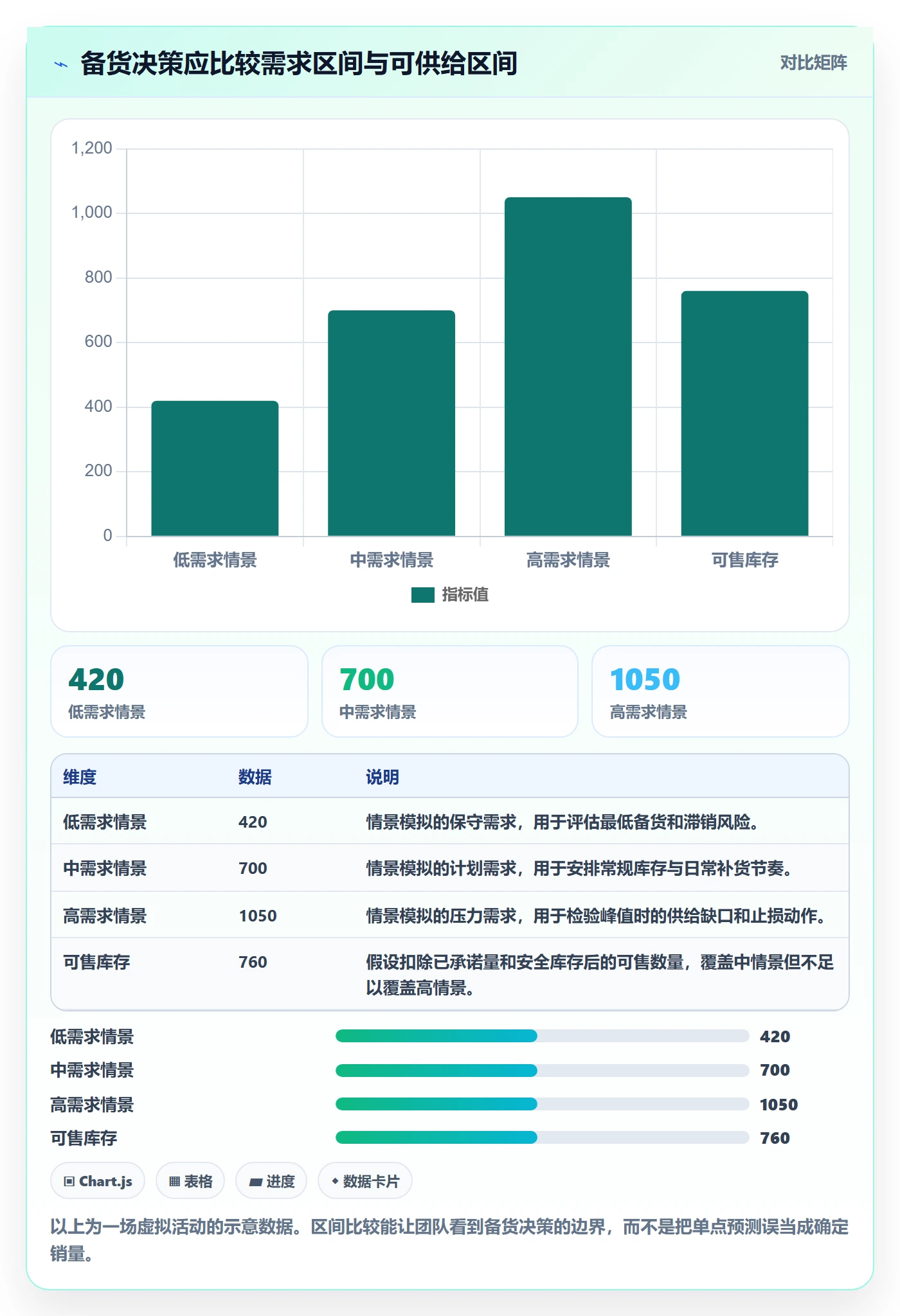Screen dimensions: 900x1316
Task: Select the 1050 高需求情景 data card
Action: (x=721, y=691)
